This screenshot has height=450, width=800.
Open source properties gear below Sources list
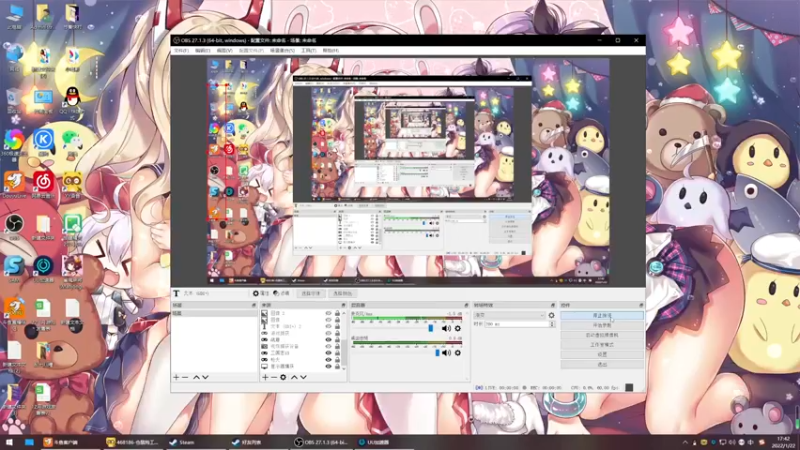(x=283, y=377)
